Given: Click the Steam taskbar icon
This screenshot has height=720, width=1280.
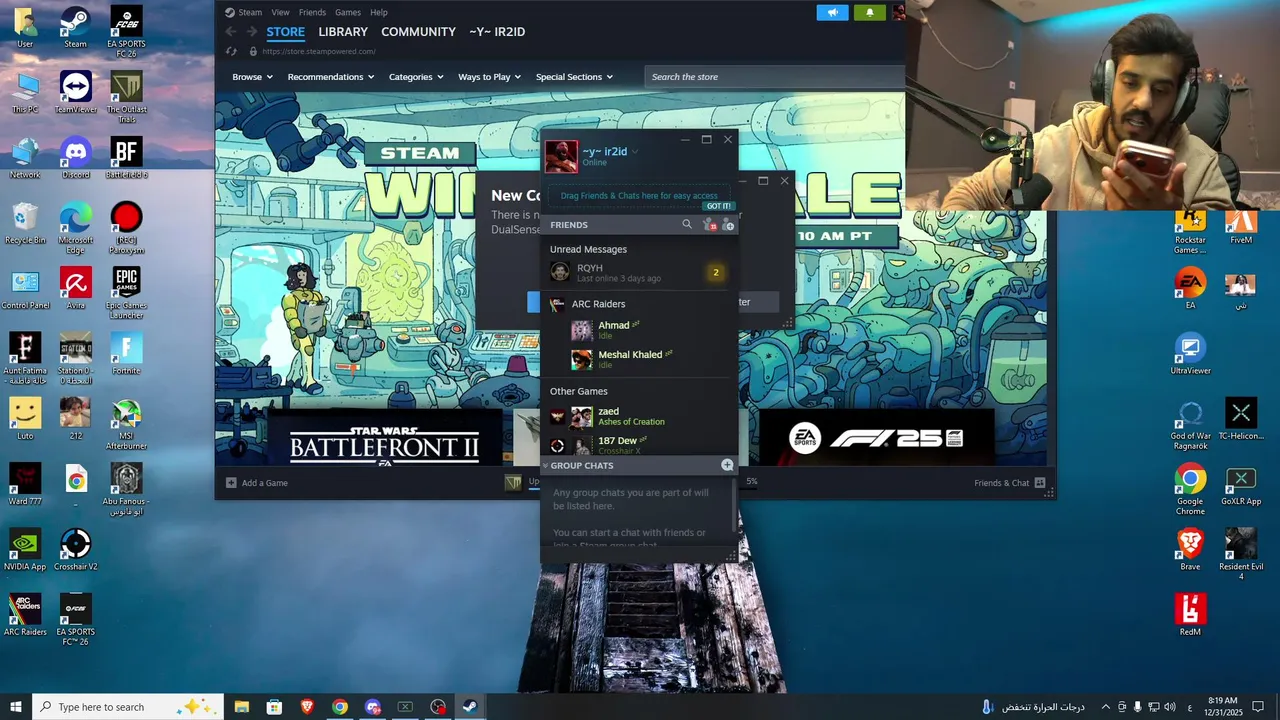Looking at the screenshot, I should [469, 707].
